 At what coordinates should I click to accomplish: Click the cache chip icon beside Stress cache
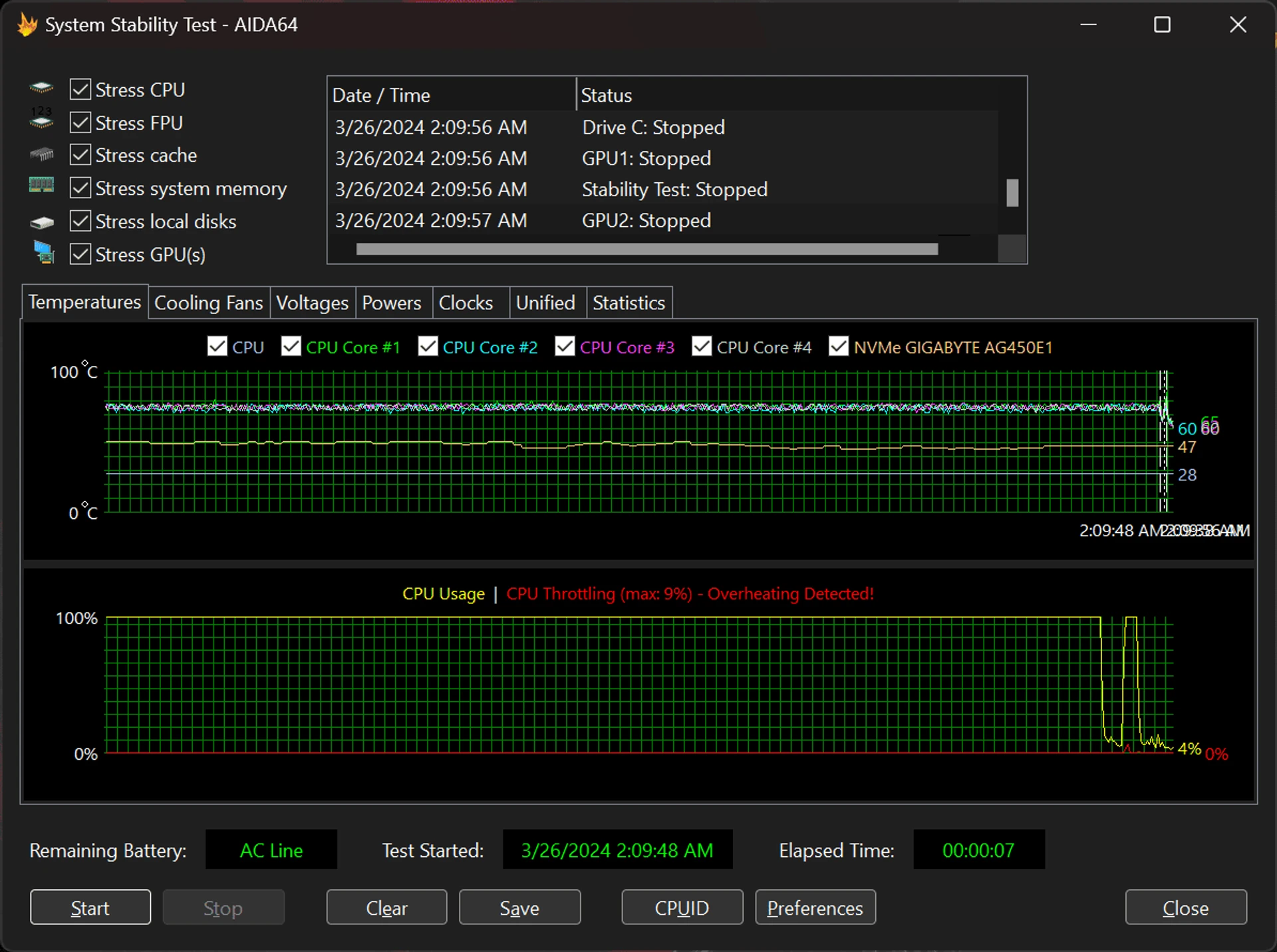coord(41,154)
